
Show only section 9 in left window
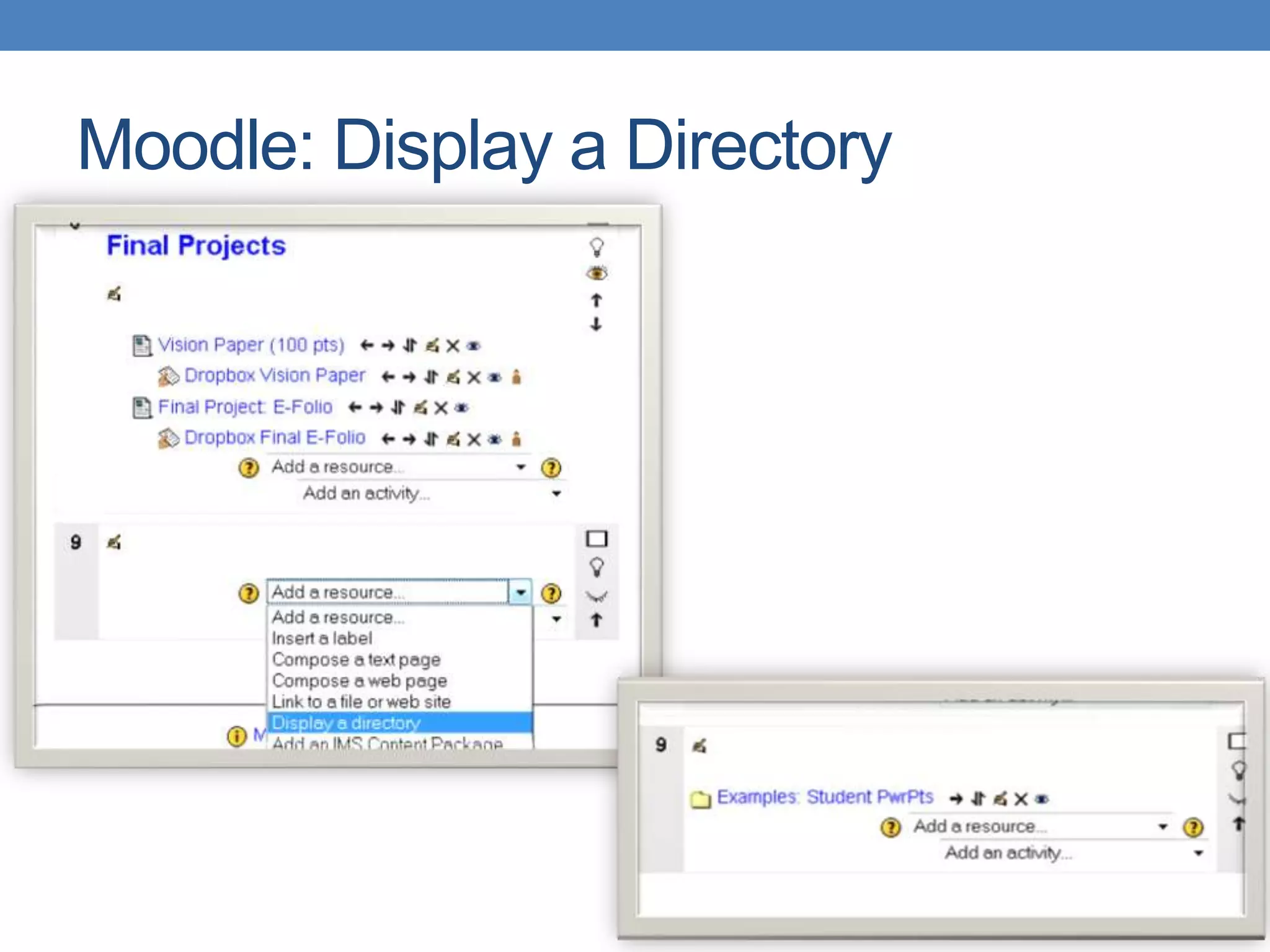(x=597, y=539)
